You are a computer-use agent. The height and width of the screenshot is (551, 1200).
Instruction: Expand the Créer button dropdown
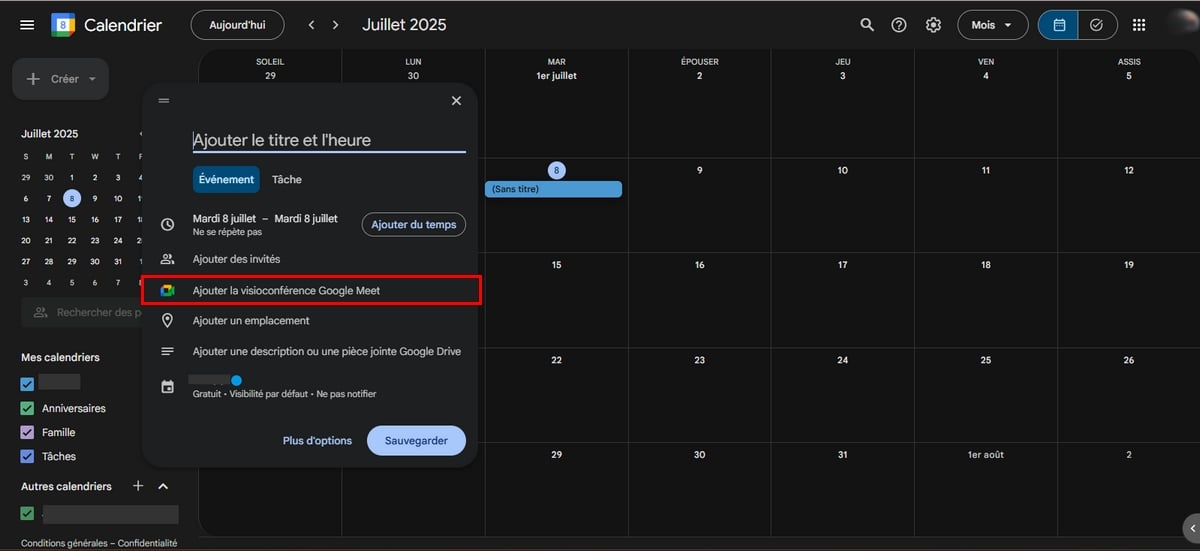pyautogui.click(x=92, y=79)
